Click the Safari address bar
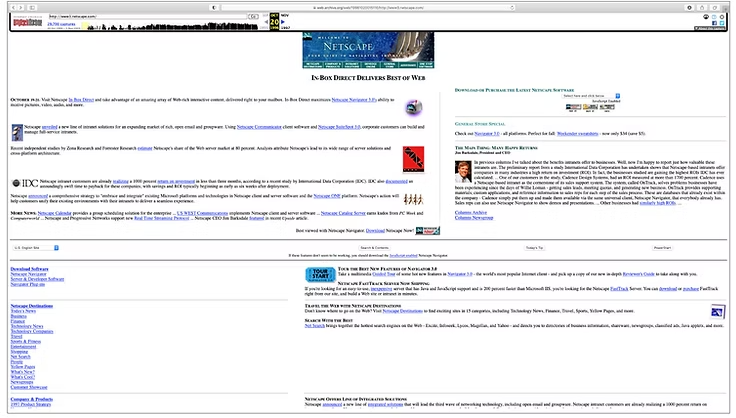This screenshot has height=418, width=736. (368, 8)
